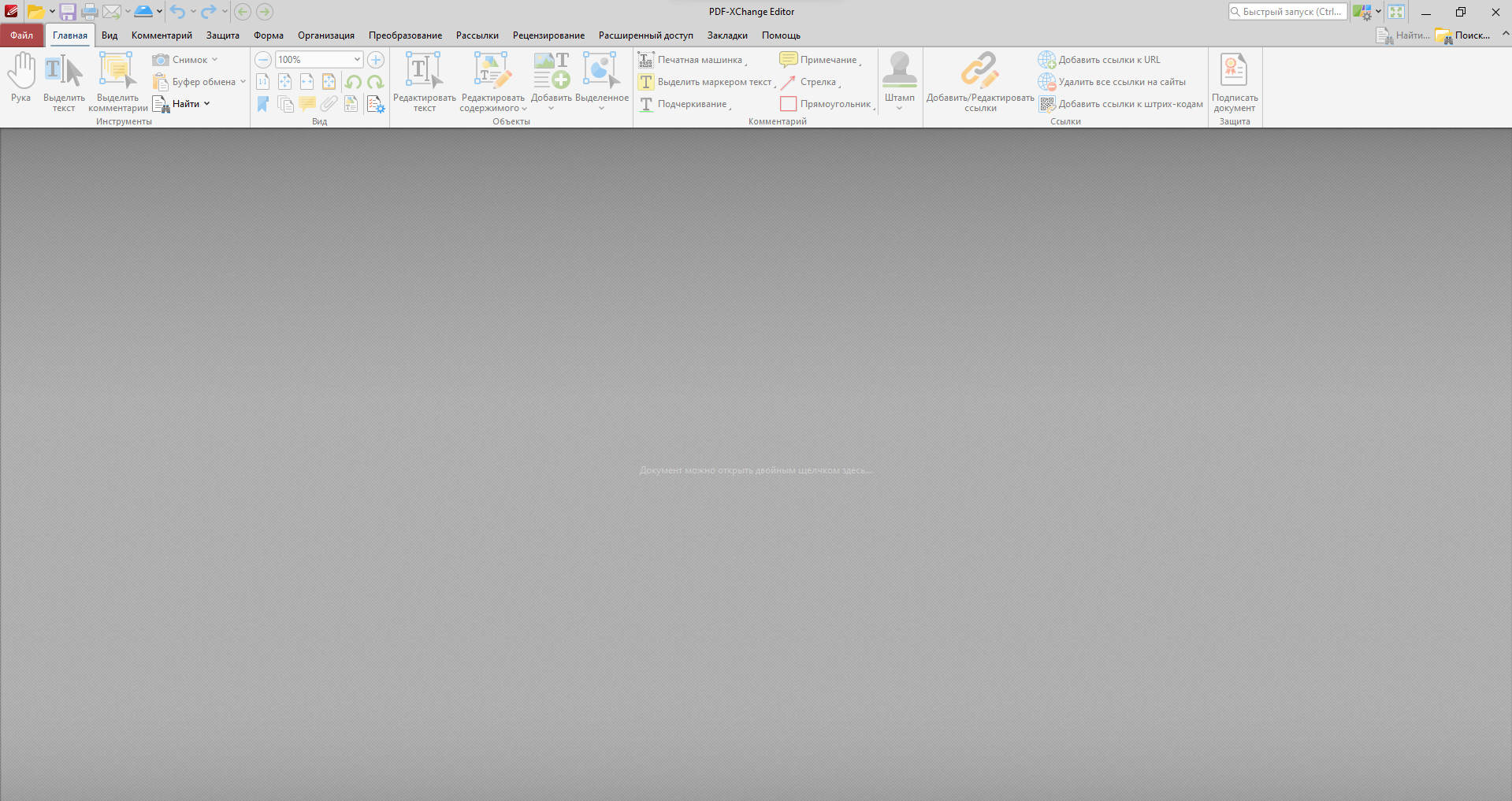The image size is (1512, 801).
Task: Open the Помощь tab
Action: (781, 35)
